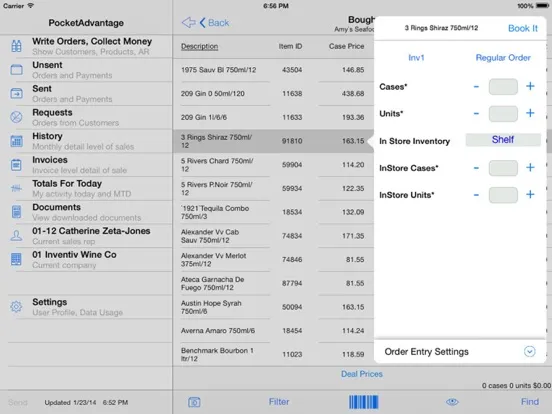Decrease InStore Cases with minus
The height and width of the screenshot is (414, 552).
click(x=476, y=168)
